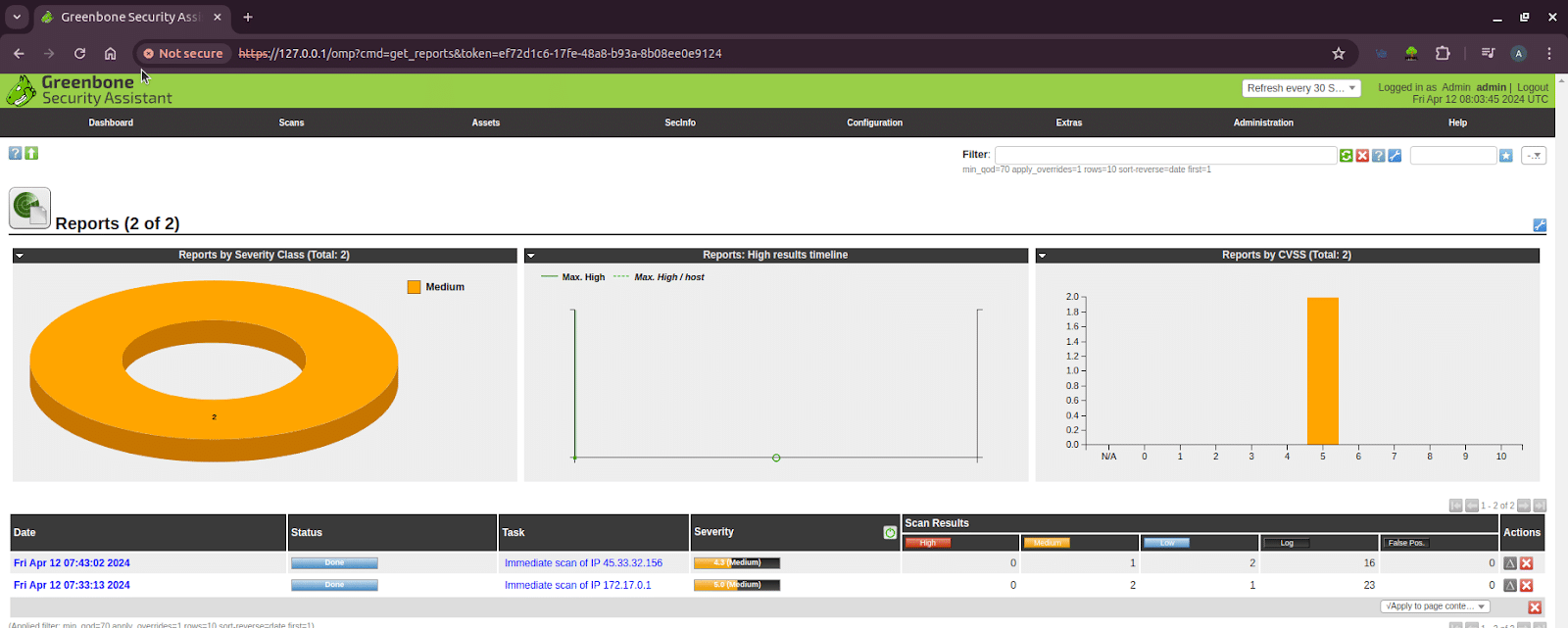Open the Reports by CVSS chart menu arrow
Screen dimensions: 1568x628
[x=1043, y=256]
